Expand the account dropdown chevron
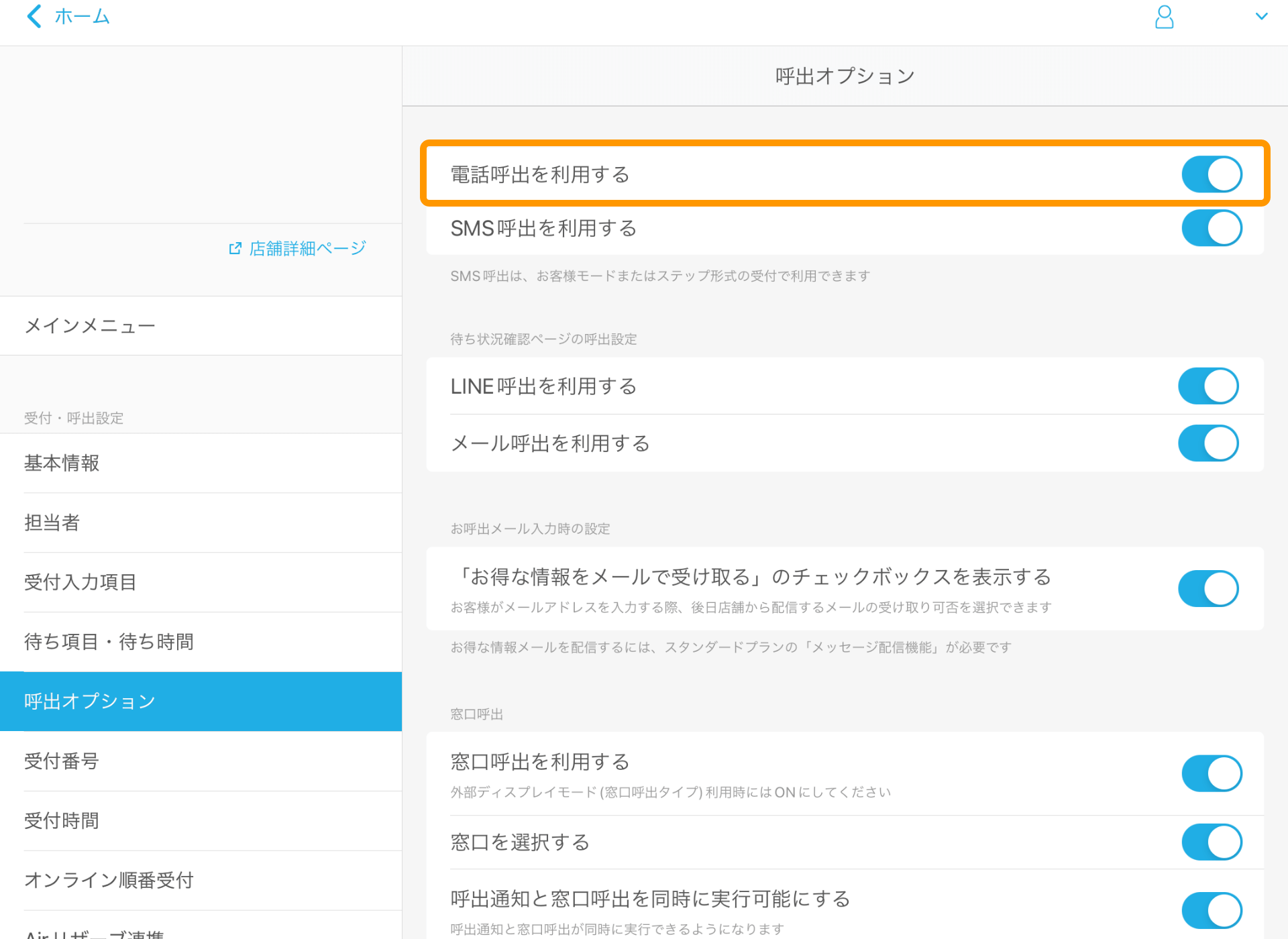The image size is (1288, 939). 1261,17
